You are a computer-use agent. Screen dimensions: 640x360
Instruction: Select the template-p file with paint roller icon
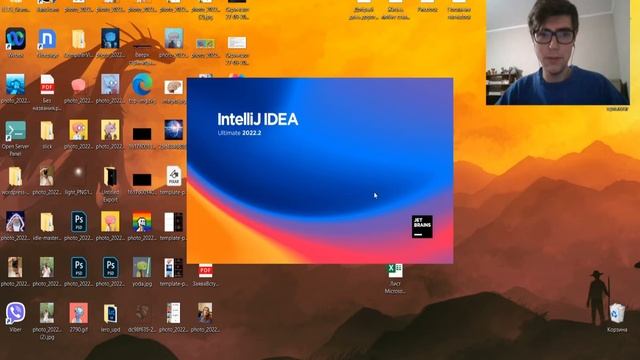click(x=173, y=176)
